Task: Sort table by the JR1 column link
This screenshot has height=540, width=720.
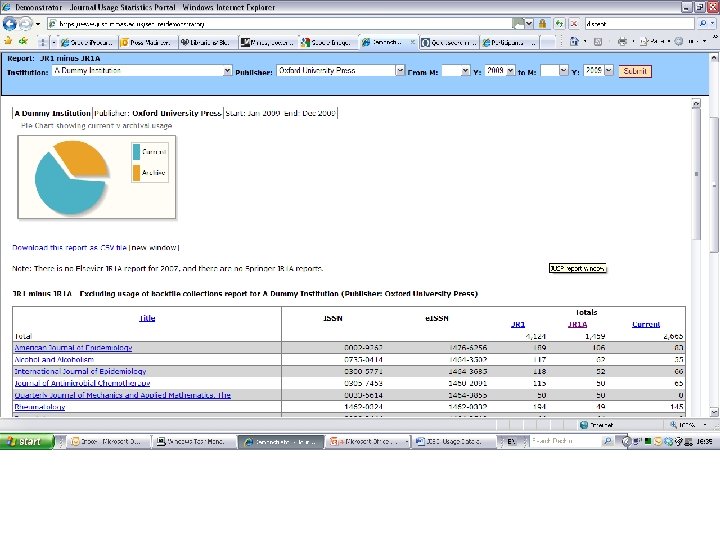Action: coord(518,324)
